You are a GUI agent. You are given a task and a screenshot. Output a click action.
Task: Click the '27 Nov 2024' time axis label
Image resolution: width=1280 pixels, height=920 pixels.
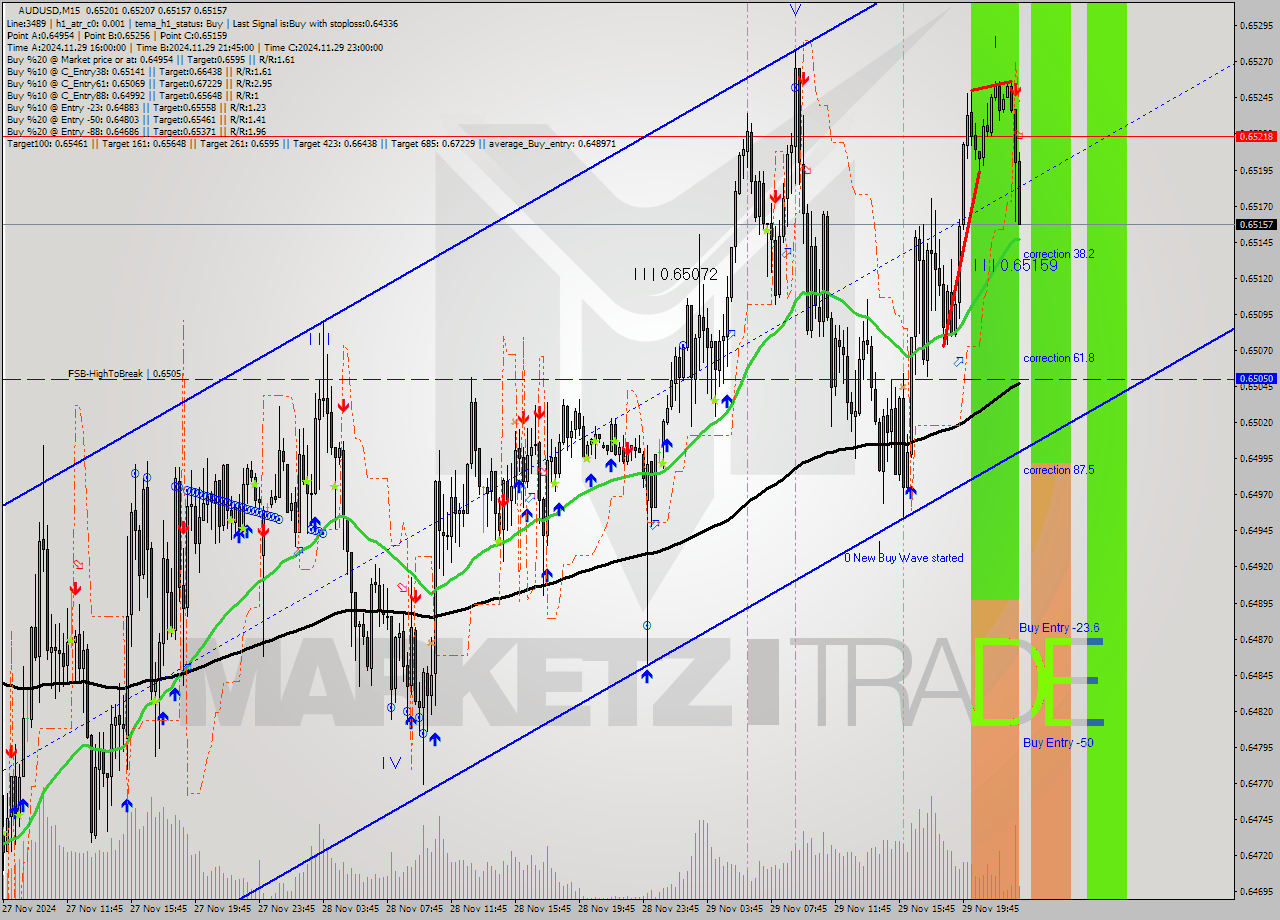29,910
